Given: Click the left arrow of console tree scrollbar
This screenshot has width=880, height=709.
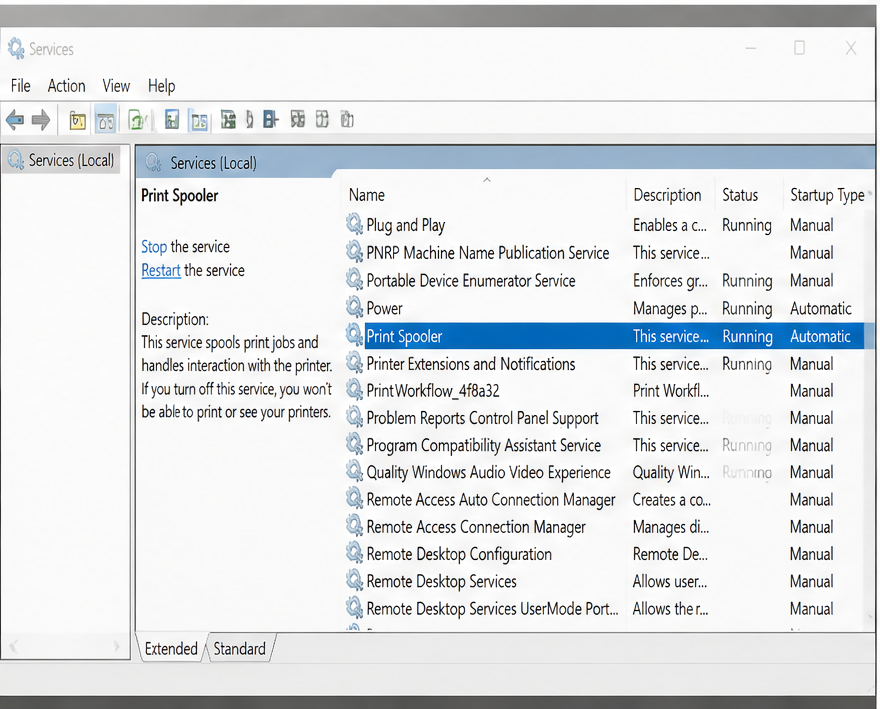Looking at the screenshot, I should tap(13, 647).
